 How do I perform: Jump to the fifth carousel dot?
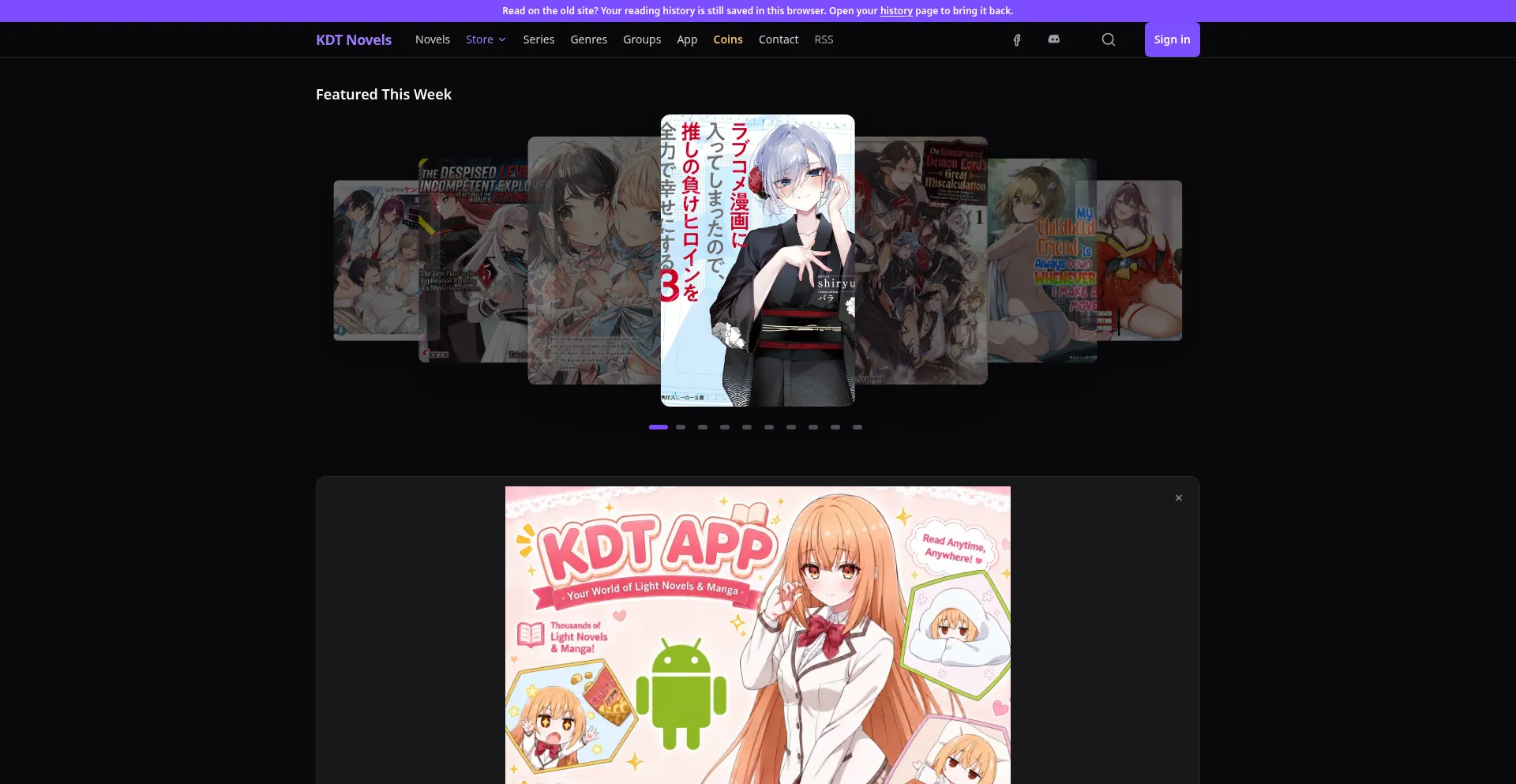[747, 427]
